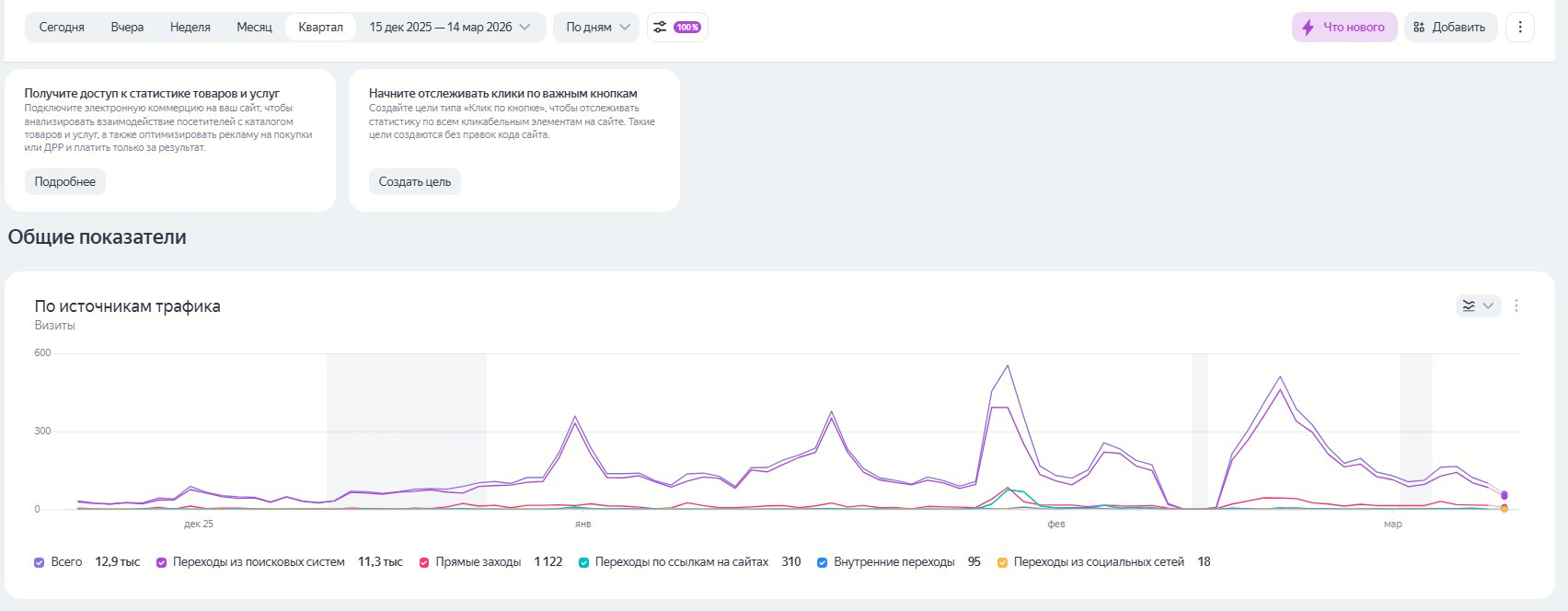Toggle Внутренние переходы legend checkbox
Viewport: 1568px width, 611px height.
823,562
